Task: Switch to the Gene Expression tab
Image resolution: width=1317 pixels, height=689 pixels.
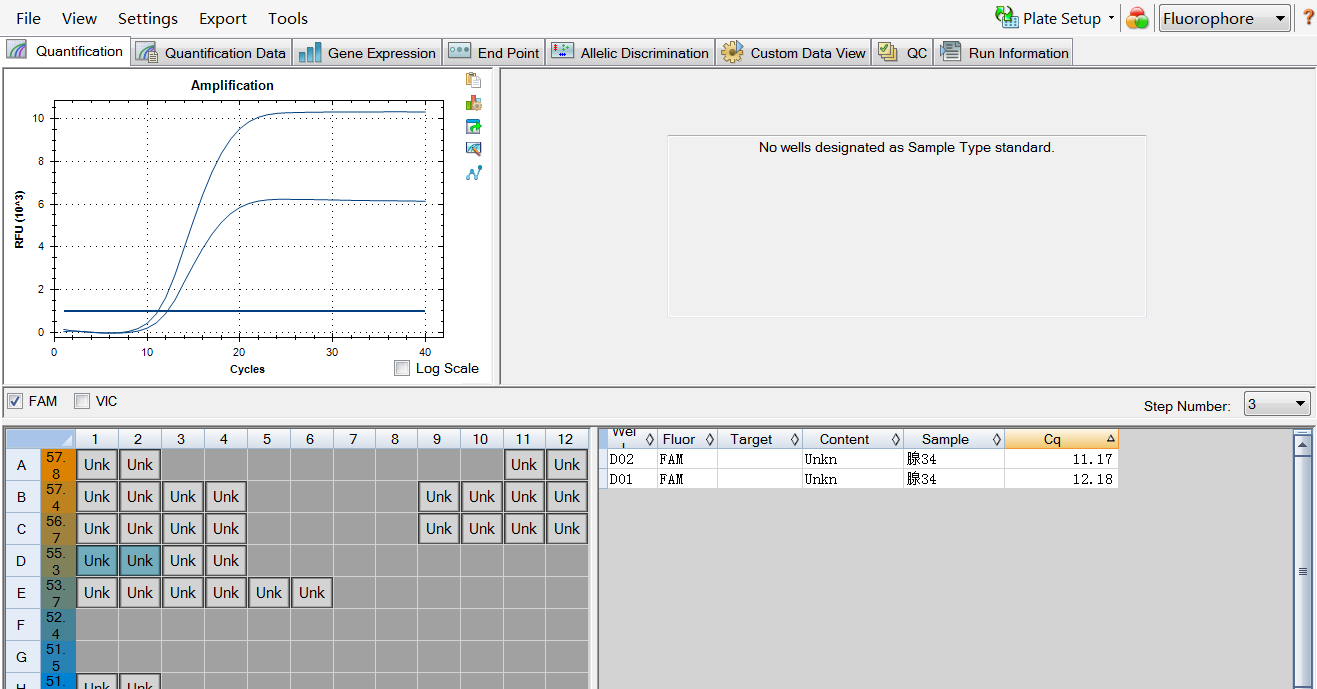Action: [367, 53]
